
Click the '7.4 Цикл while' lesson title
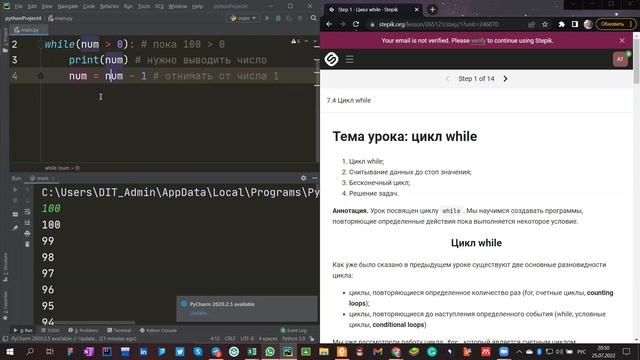[349, 100]
